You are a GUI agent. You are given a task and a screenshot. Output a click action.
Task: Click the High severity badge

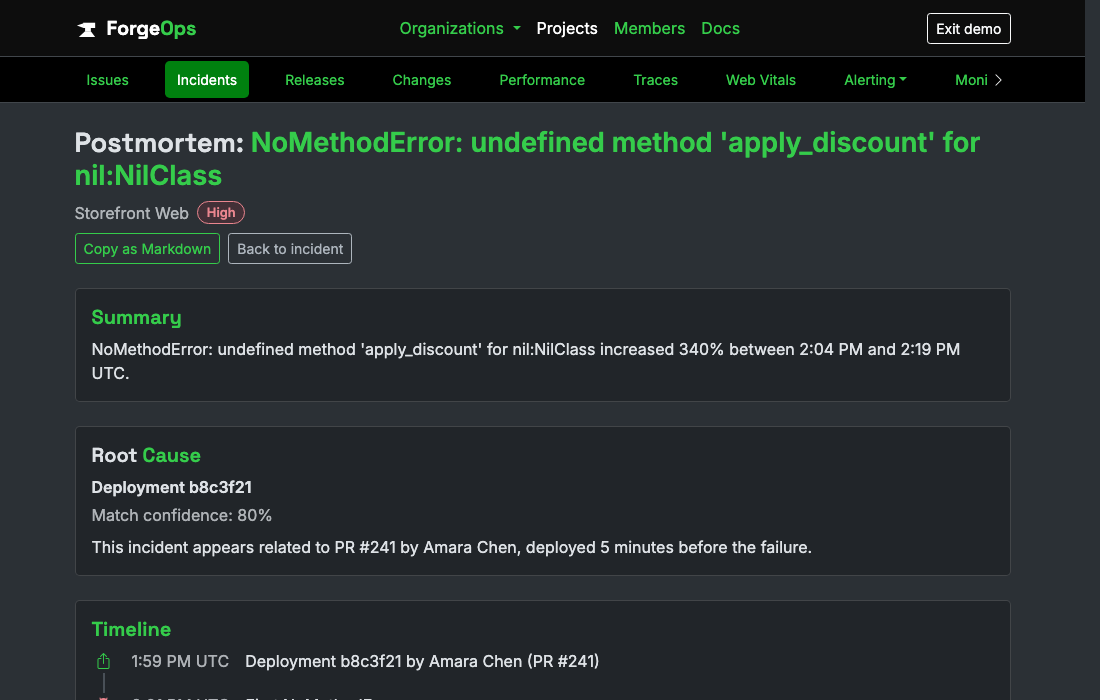221,213
